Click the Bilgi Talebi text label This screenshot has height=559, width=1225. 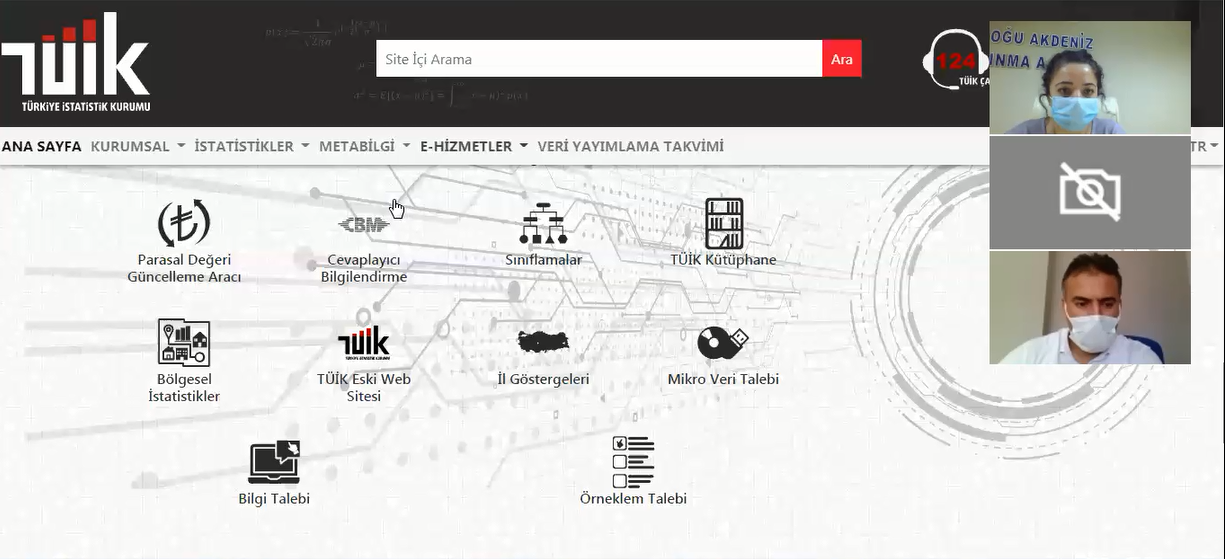274,498
